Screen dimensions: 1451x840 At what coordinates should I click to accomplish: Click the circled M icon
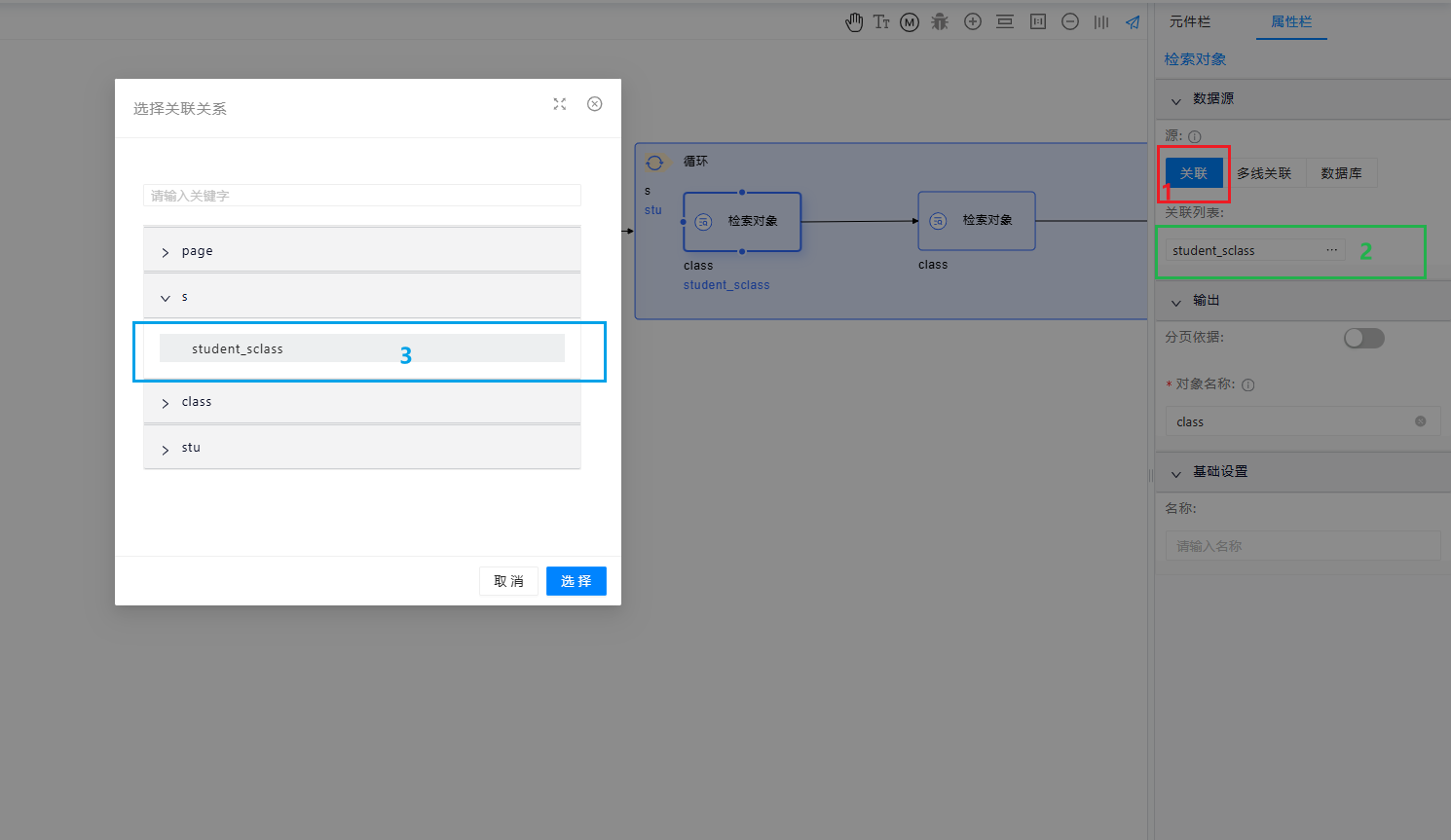click(x=910, y=22)
